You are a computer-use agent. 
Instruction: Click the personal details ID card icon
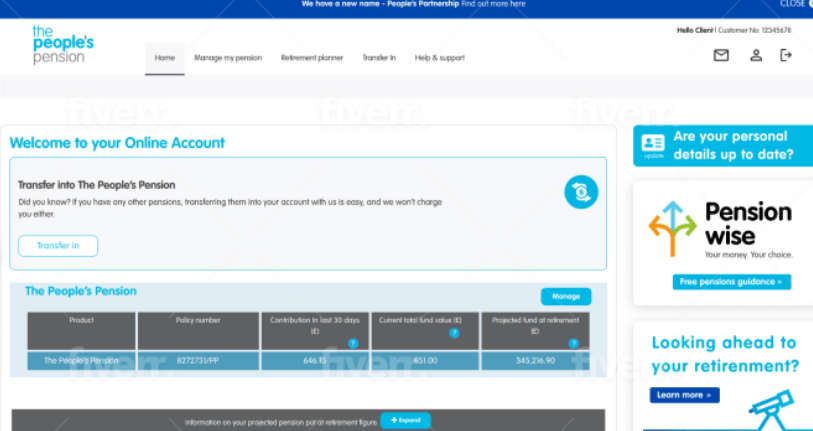[x=653, y=143]
